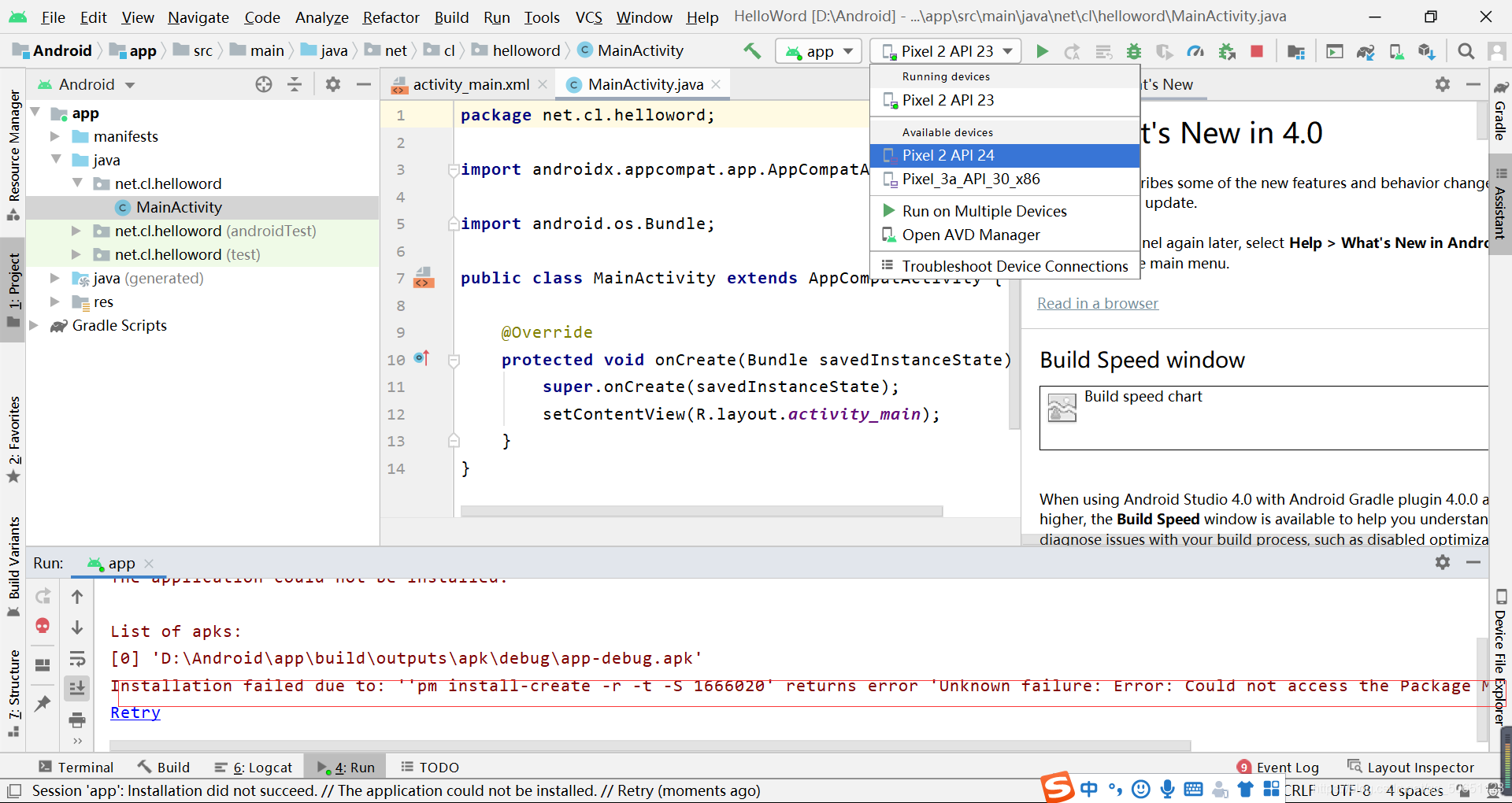Open the Event Log
This screenshot has width=1512, height=803.
[x=1278, y=767]
